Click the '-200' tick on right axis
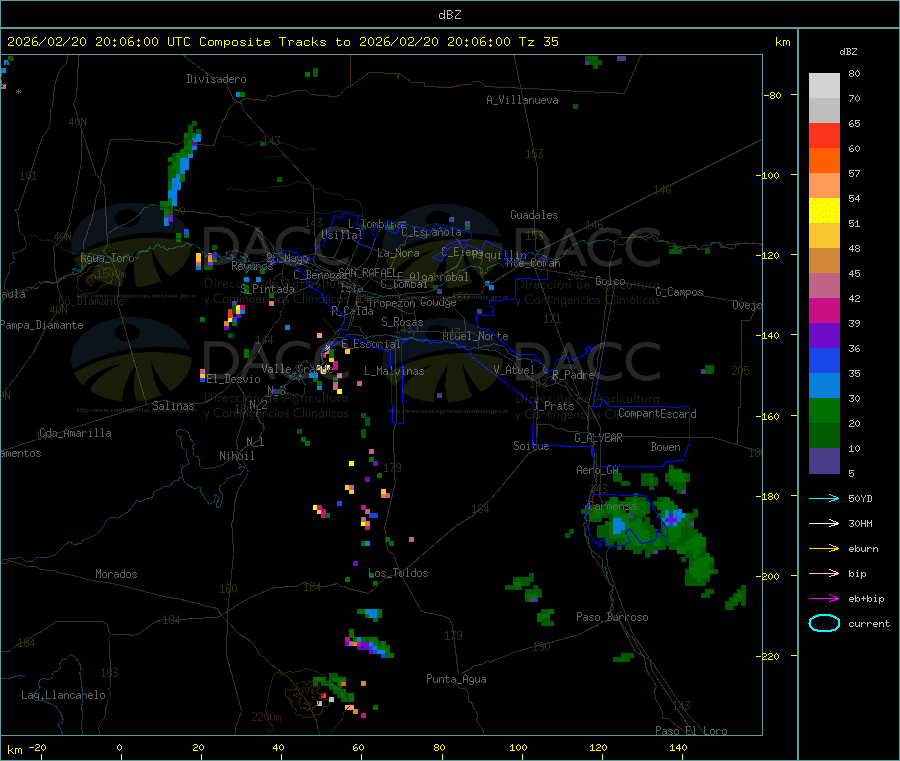Image resolution: width=900 pixels, height=761 pixels. [770, 576]
